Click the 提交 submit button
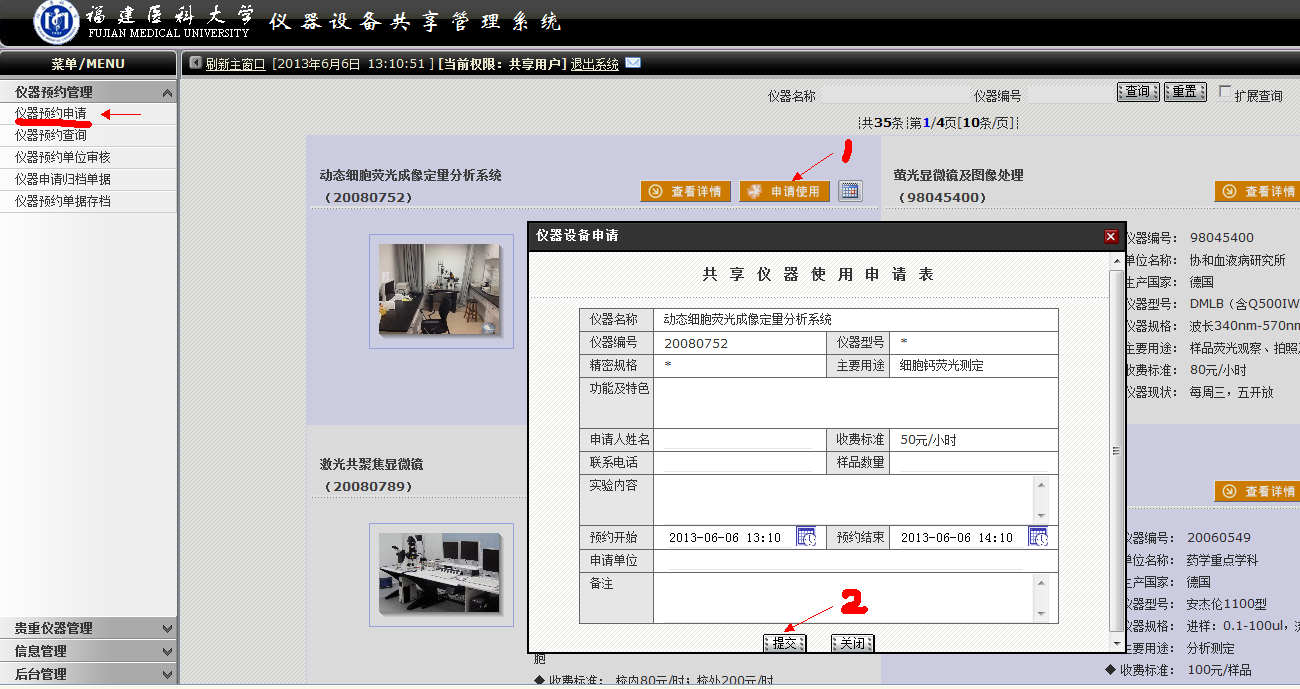 coord(784,643)
